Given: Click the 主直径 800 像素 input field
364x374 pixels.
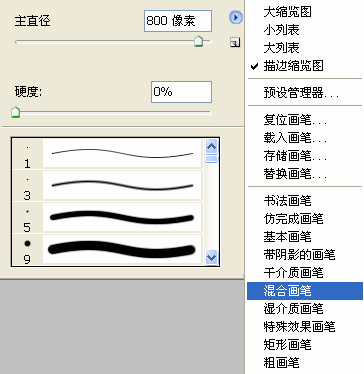Looking at the screenshot, I should 178,21.
